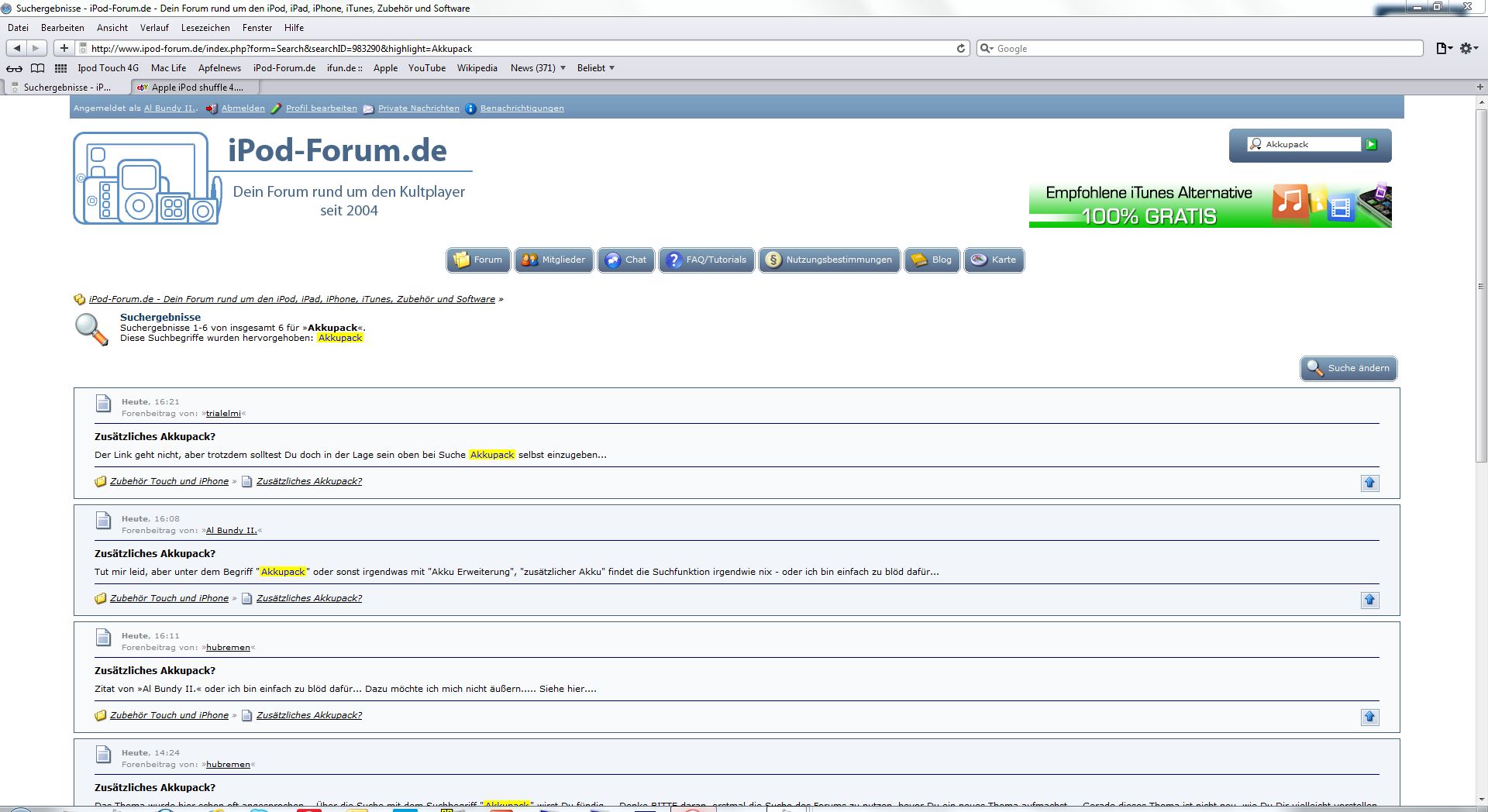Click the post document icon beside Heute, 16:21
This screenshot has height=812, width=1488.
[103, 404]
